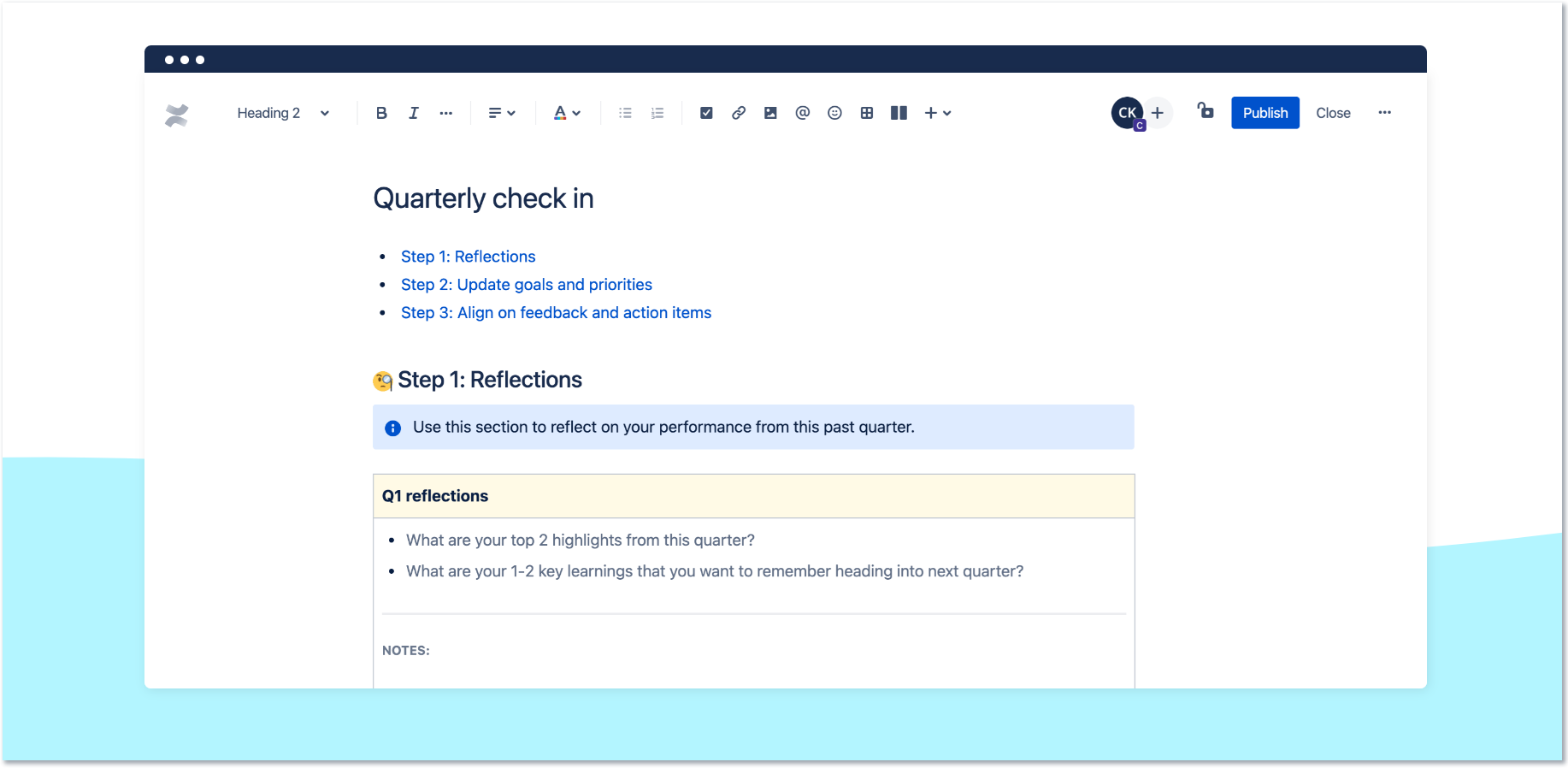Jump to Step 1: Reflections link

(x=469, y=257)
